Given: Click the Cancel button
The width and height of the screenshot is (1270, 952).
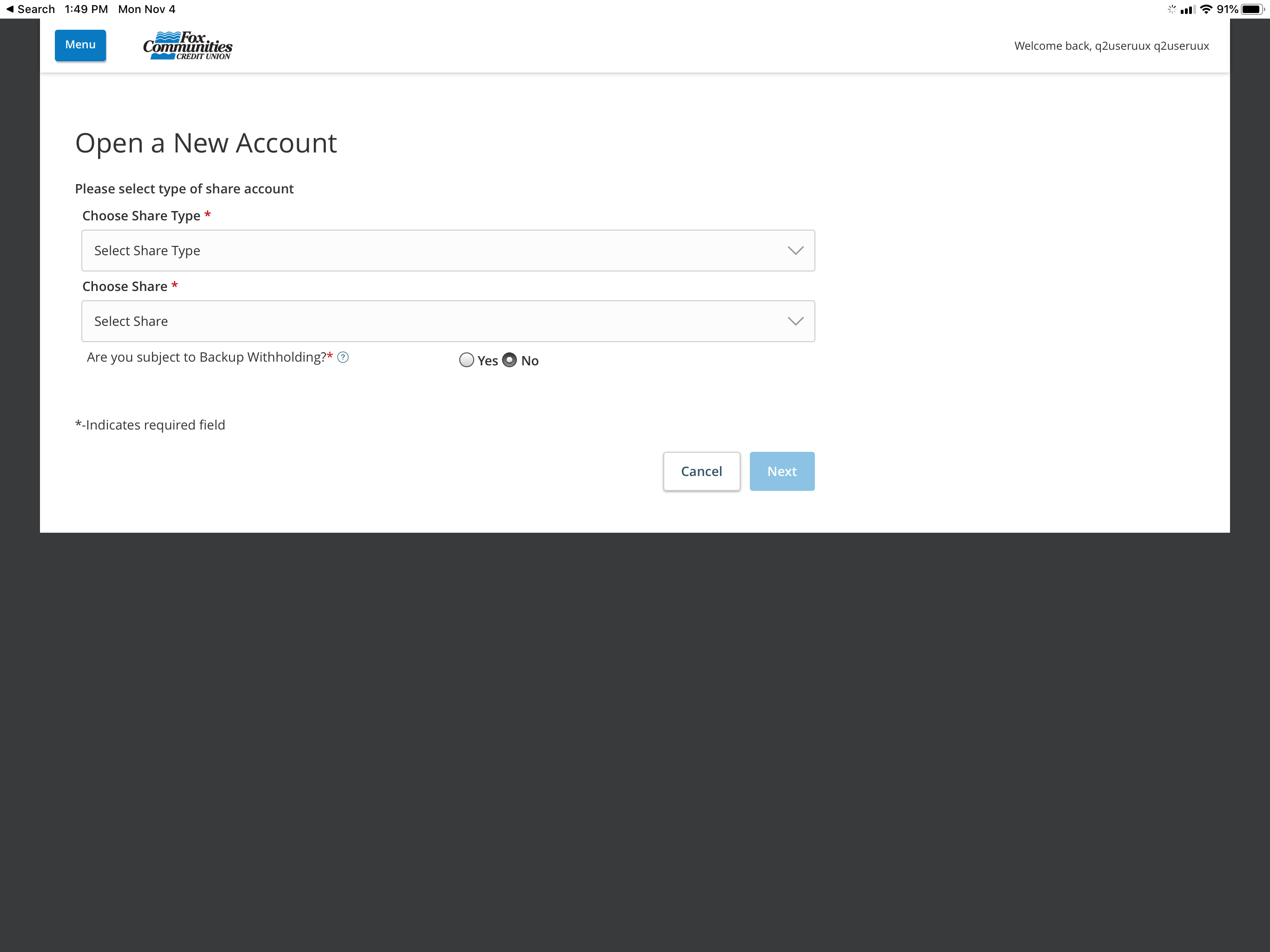Looking at the screenshot, I should click(701, 471).
